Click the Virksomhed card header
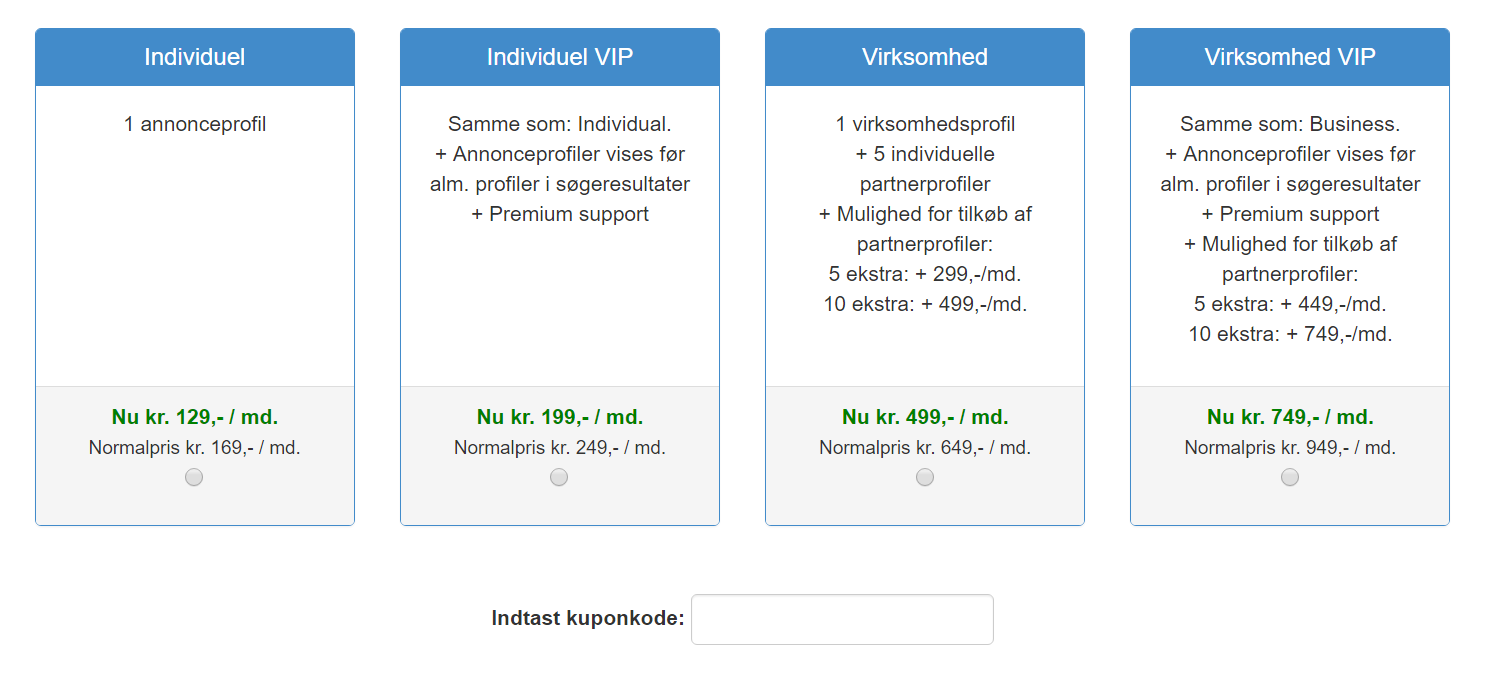This screenshot has height=678, width=1509. (925, 57)
